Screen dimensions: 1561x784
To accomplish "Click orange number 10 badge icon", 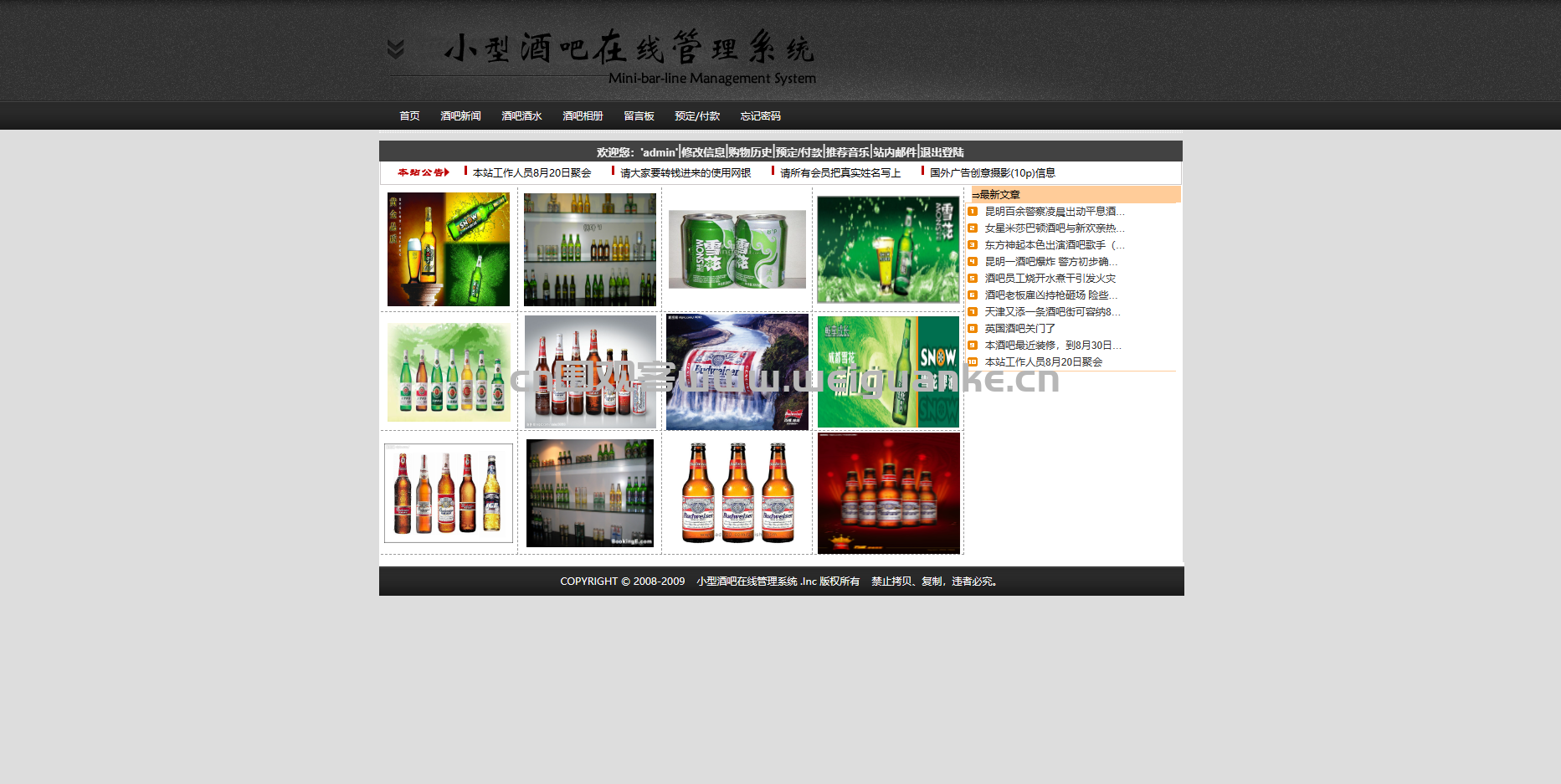I will (x=973, y=361).
